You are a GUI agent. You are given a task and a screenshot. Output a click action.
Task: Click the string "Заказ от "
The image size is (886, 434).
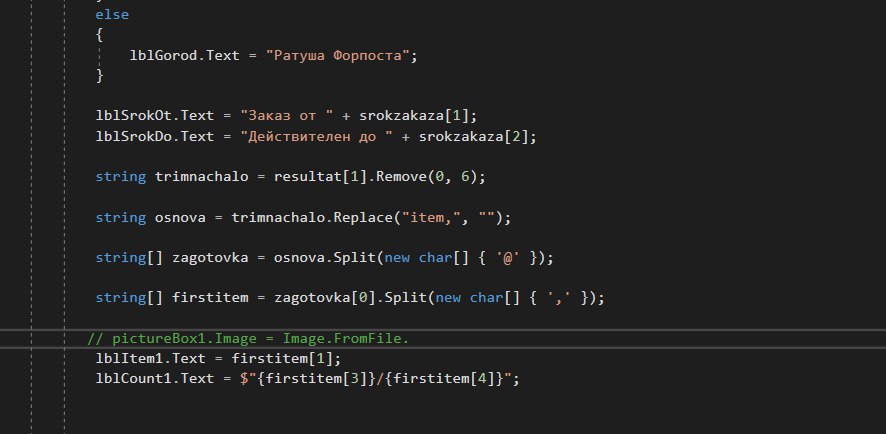tap(287, 115)
